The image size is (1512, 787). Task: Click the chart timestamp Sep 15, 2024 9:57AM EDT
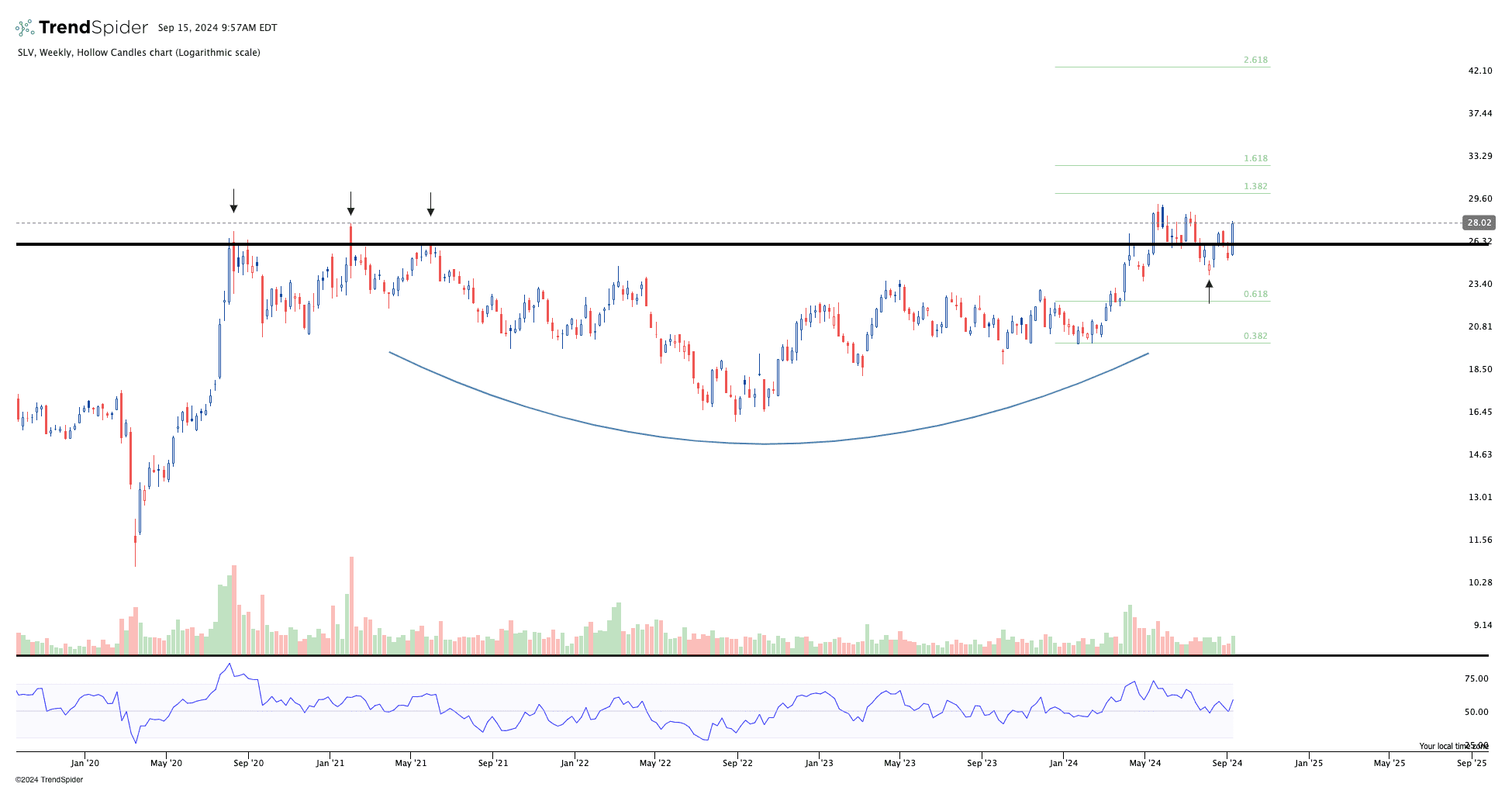coord(217,28)
